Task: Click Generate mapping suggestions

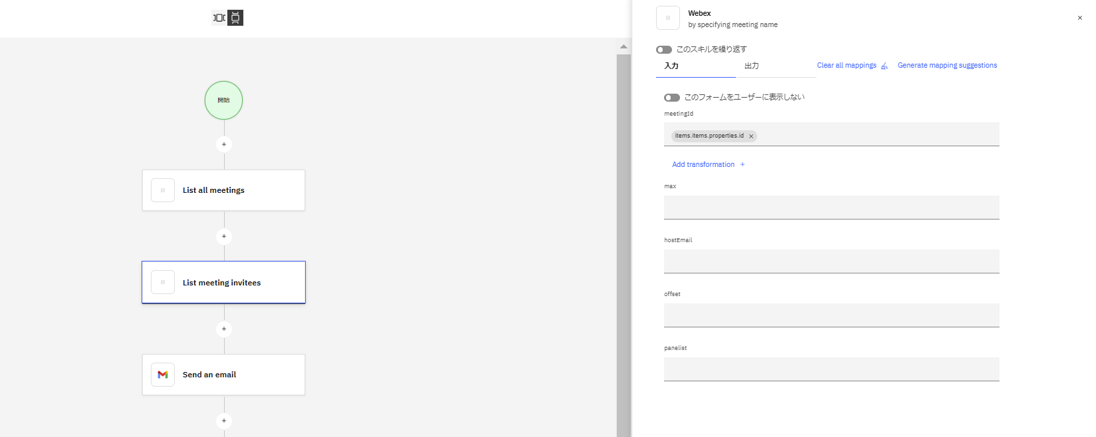Action: tap(946, 66)
